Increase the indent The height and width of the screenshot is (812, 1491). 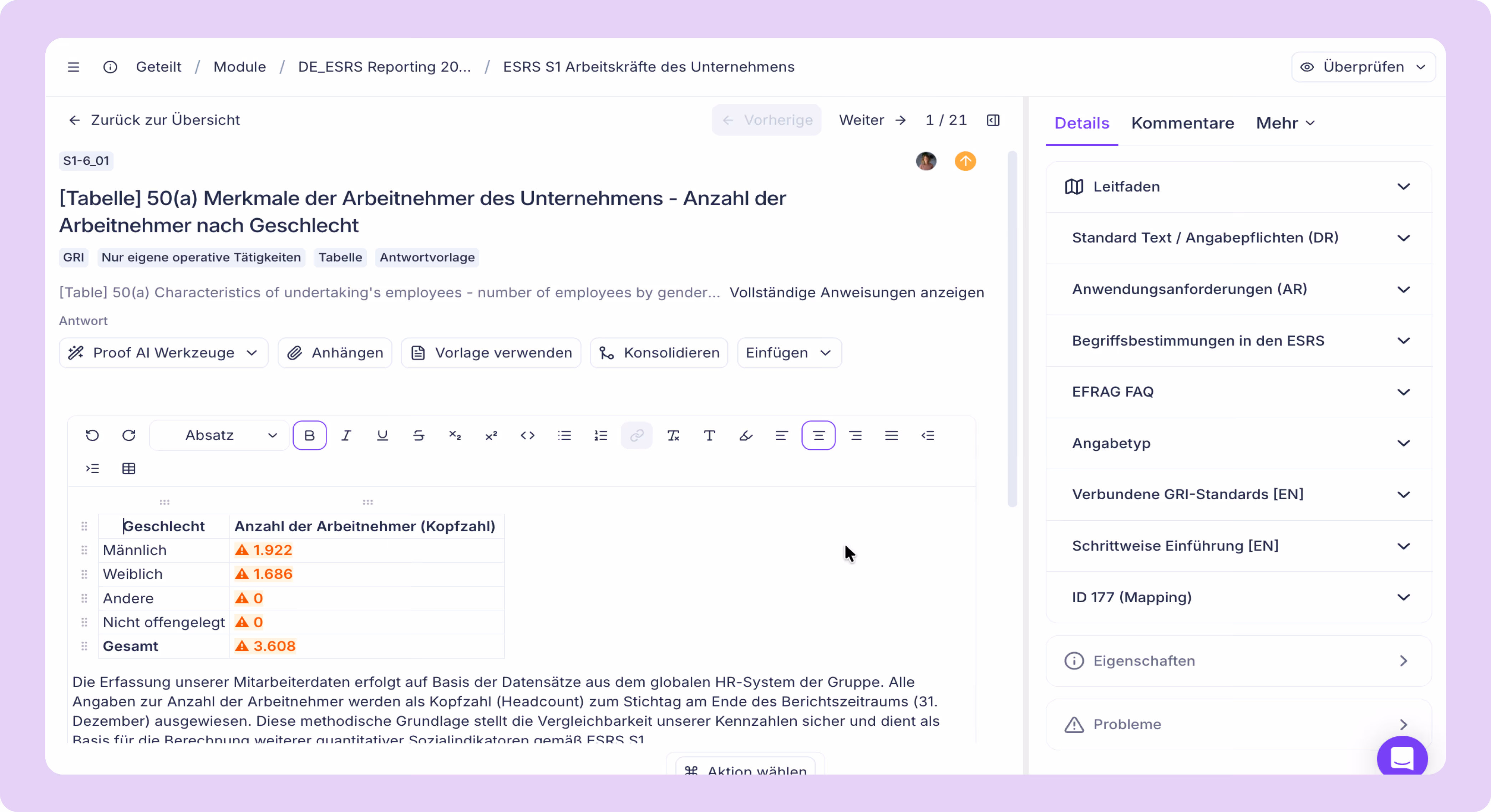click(92, 469)
